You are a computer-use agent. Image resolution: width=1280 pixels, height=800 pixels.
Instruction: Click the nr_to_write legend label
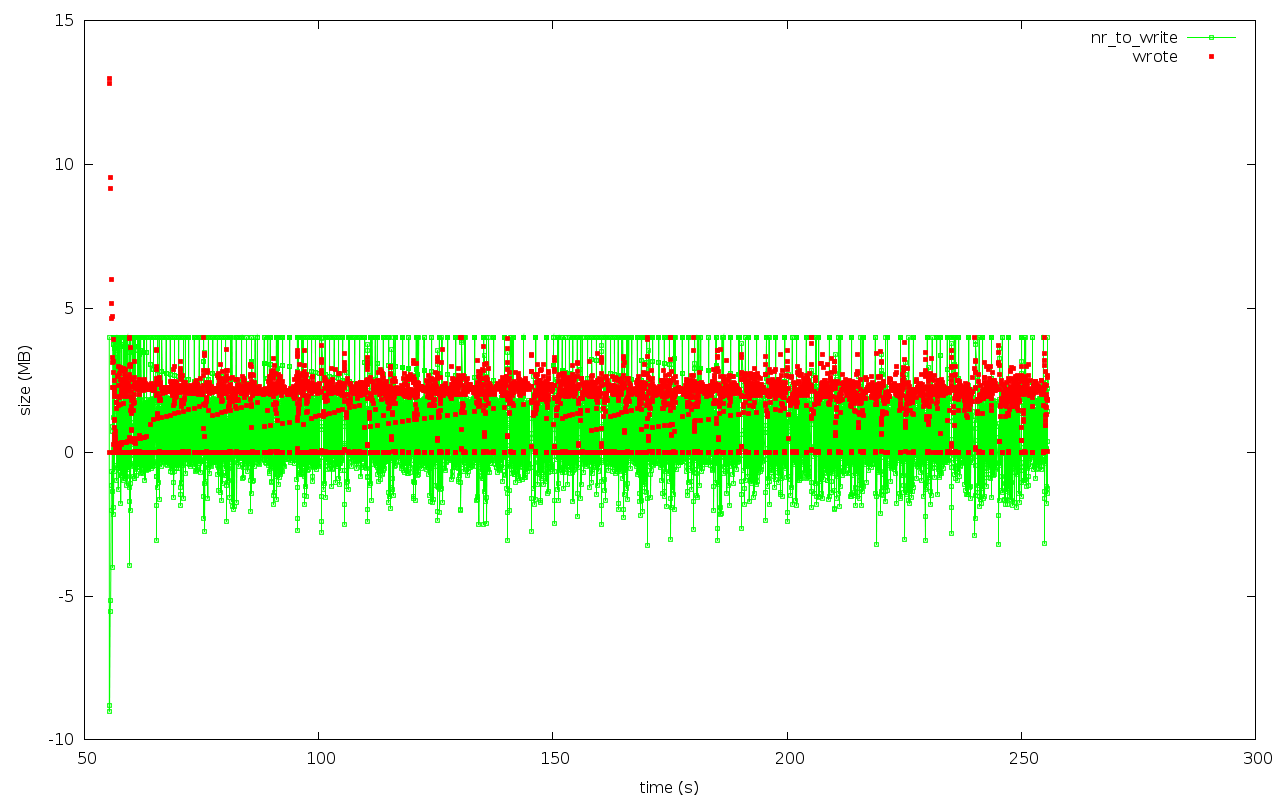1134,38
